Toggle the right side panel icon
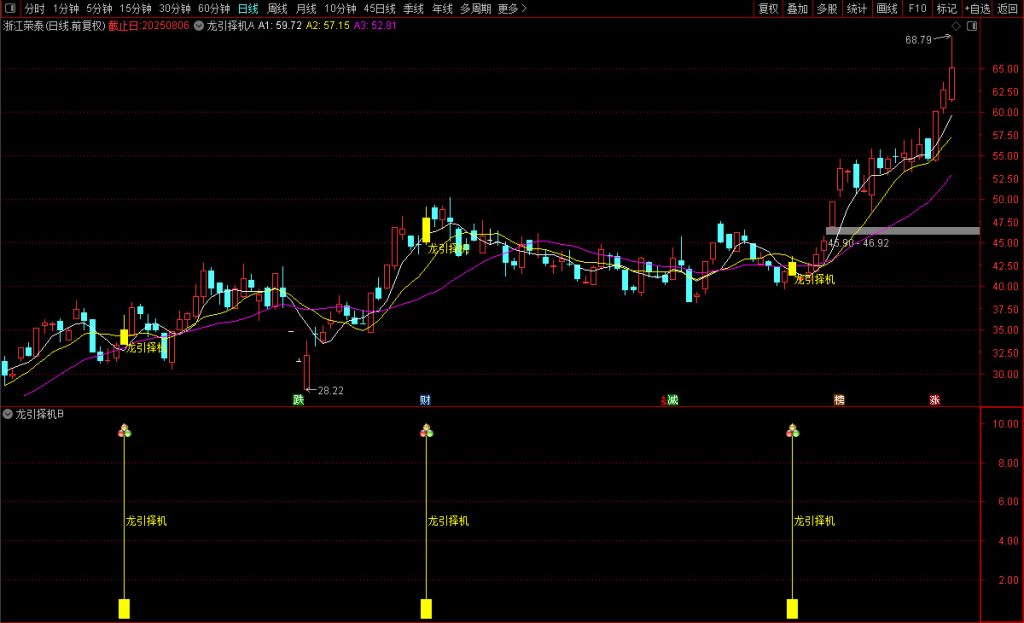The height and width of the screenshot is (623, 1024). pos(971,25)
